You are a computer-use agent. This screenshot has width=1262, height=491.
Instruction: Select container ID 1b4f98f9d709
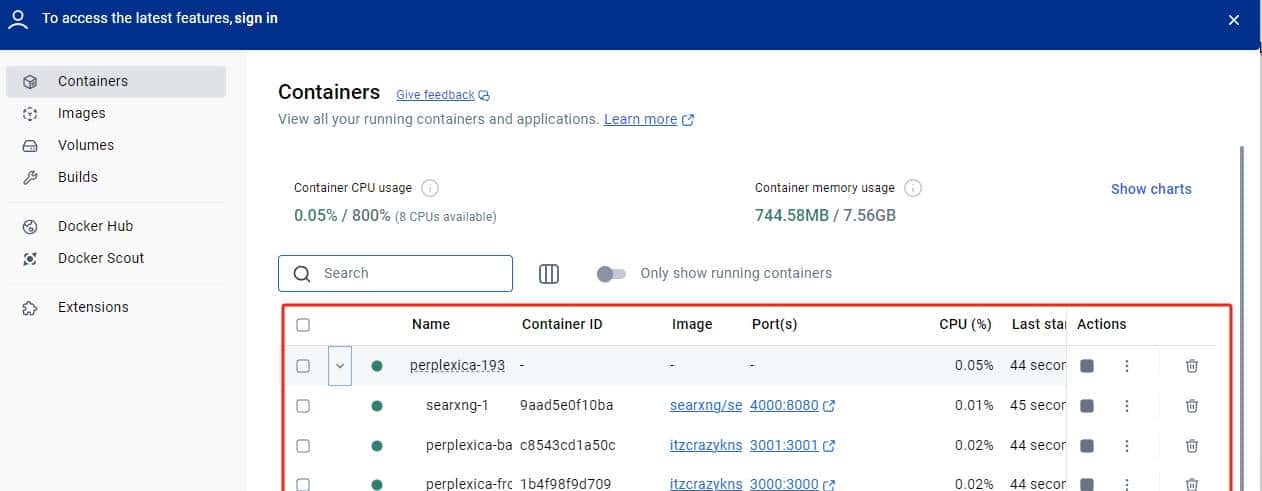pos(567,484)
